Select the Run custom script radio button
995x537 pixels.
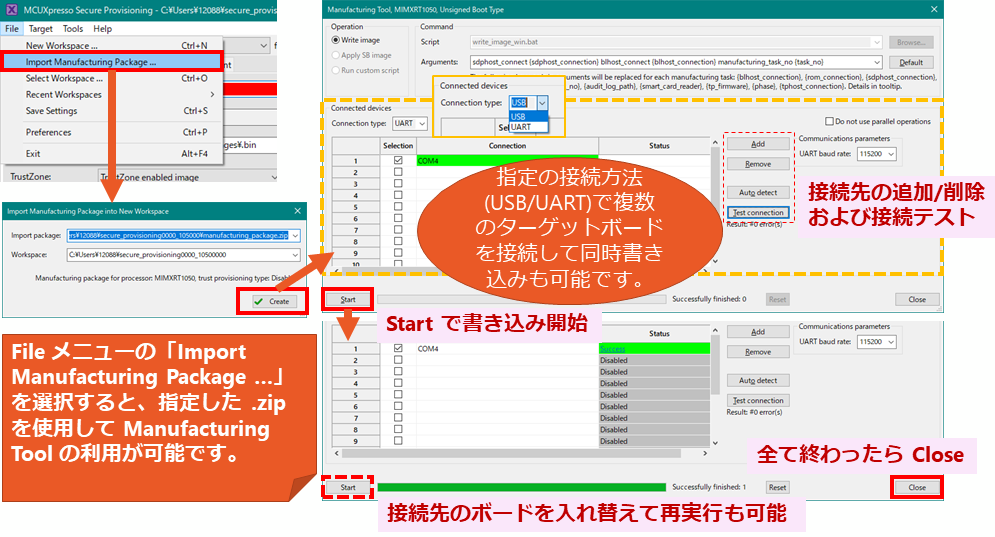pyautogui.click(x=336, y=70)
